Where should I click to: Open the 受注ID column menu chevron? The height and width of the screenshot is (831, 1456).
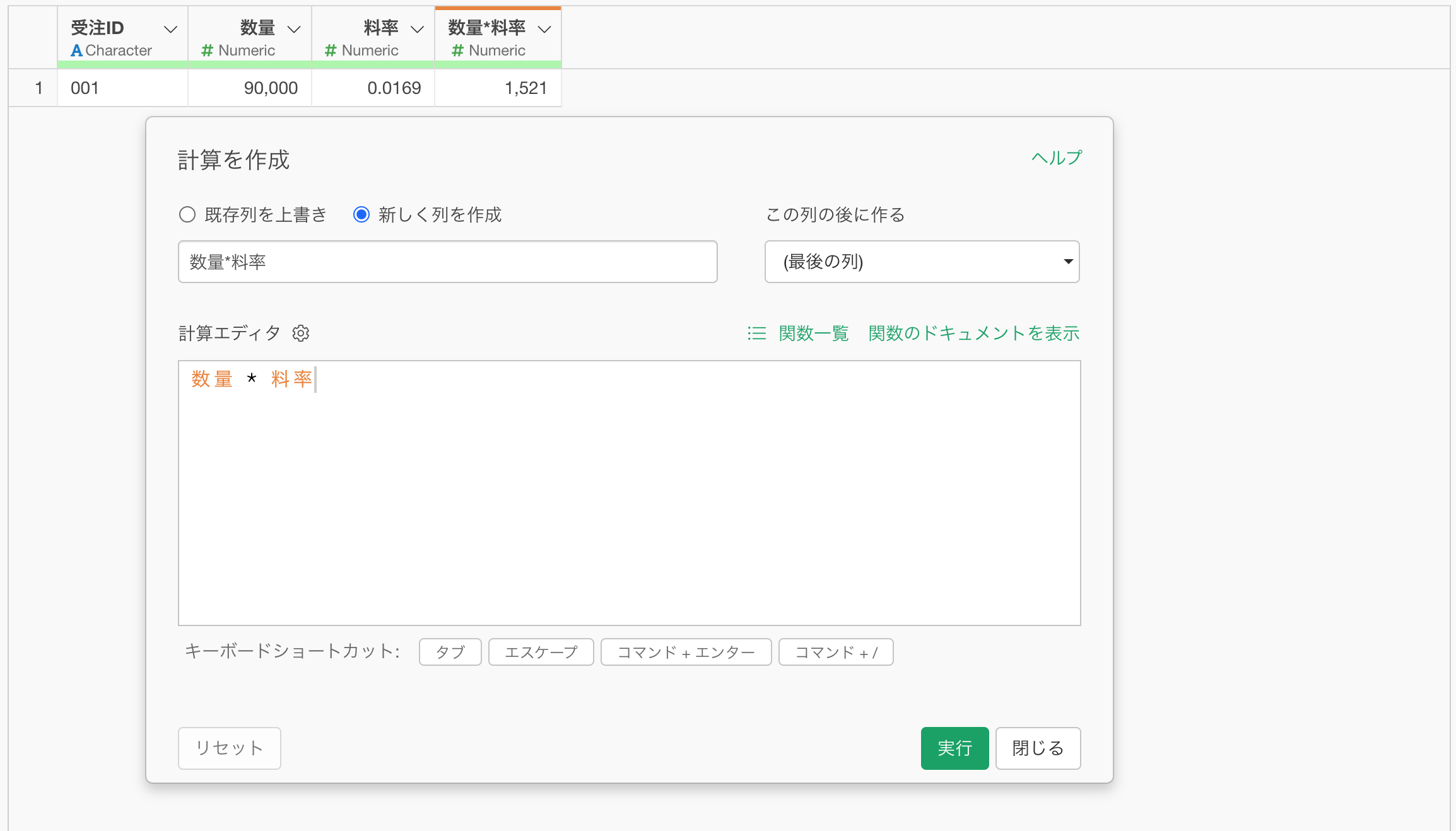(x=170, y=29)
